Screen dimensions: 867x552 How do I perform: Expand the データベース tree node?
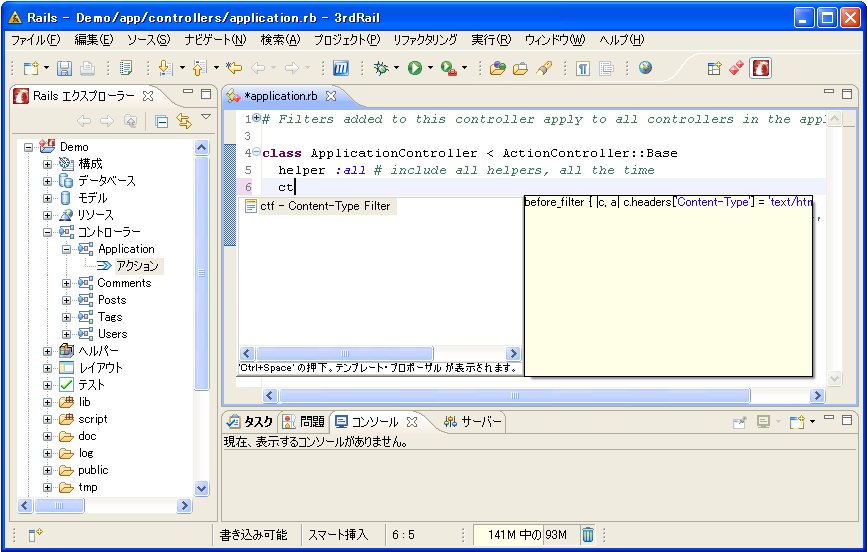point(48,181)
